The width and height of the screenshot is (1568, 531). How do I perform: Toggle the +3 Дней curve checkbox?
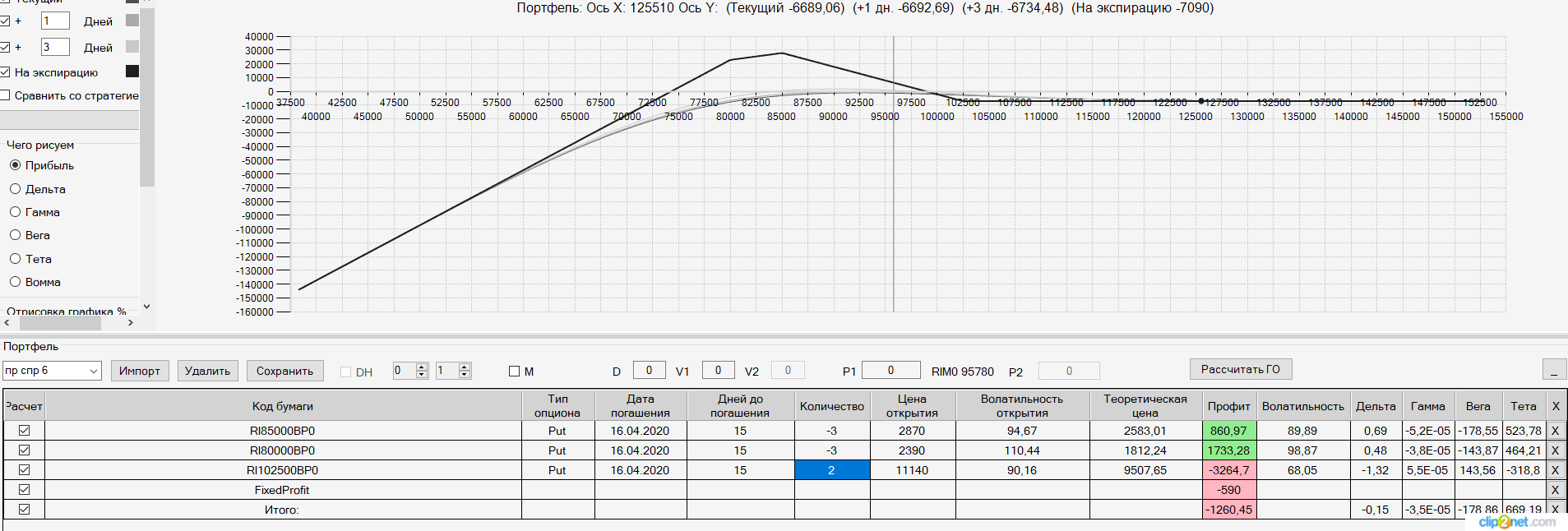tap(5, 47)
